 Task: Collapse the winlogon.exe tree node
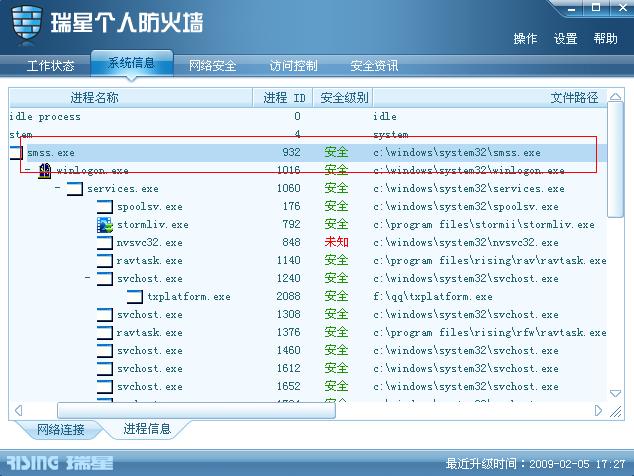27,170
